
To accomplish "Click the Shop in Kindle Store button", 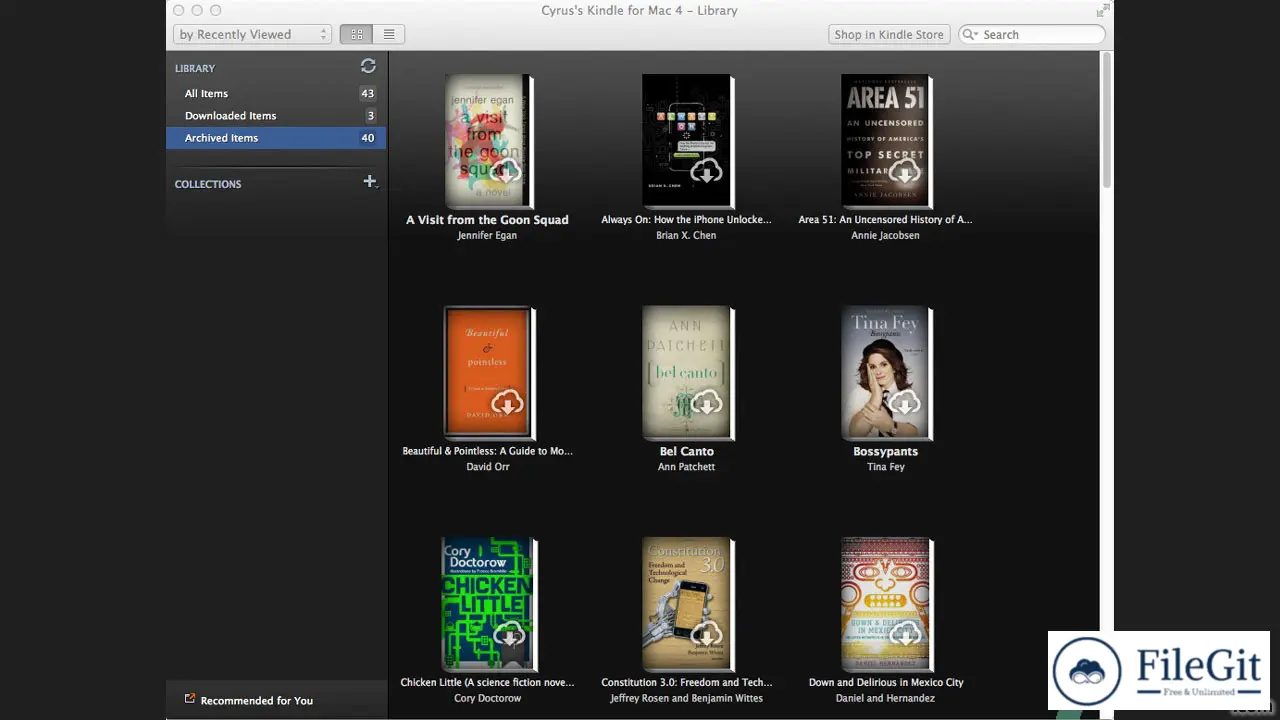I will pos(889,34).
